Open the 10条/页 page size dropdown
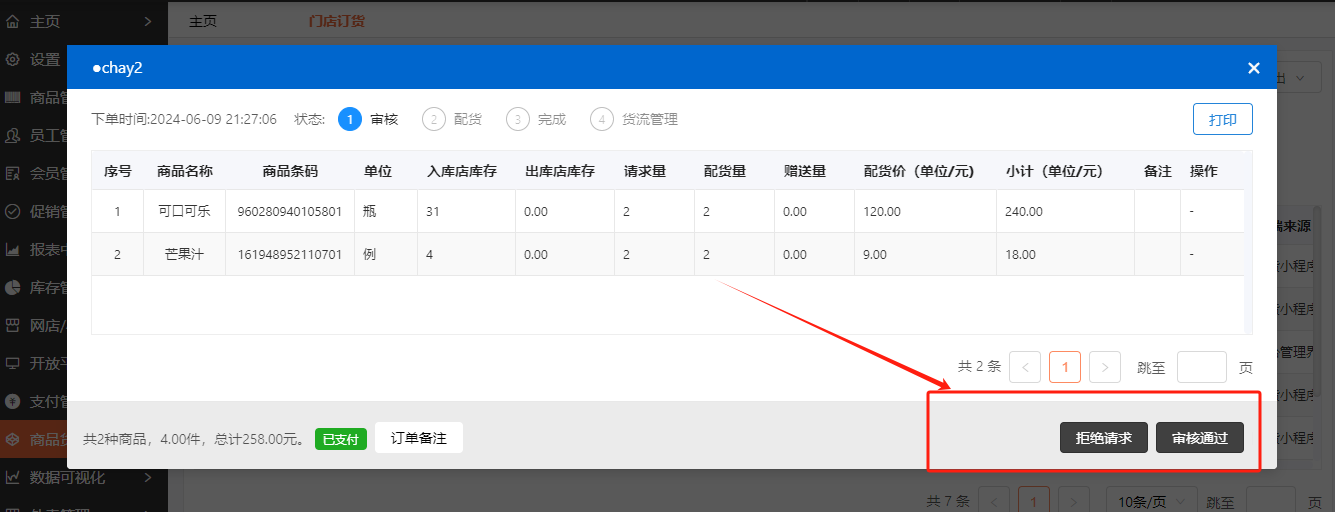Screen dimensions: 1335x512 coord(1151,501)
